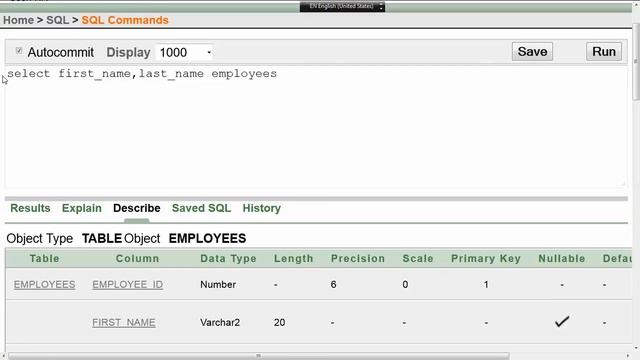Click the Save button
The width and height of the screenshot is (640, 360).
point(532,51)
